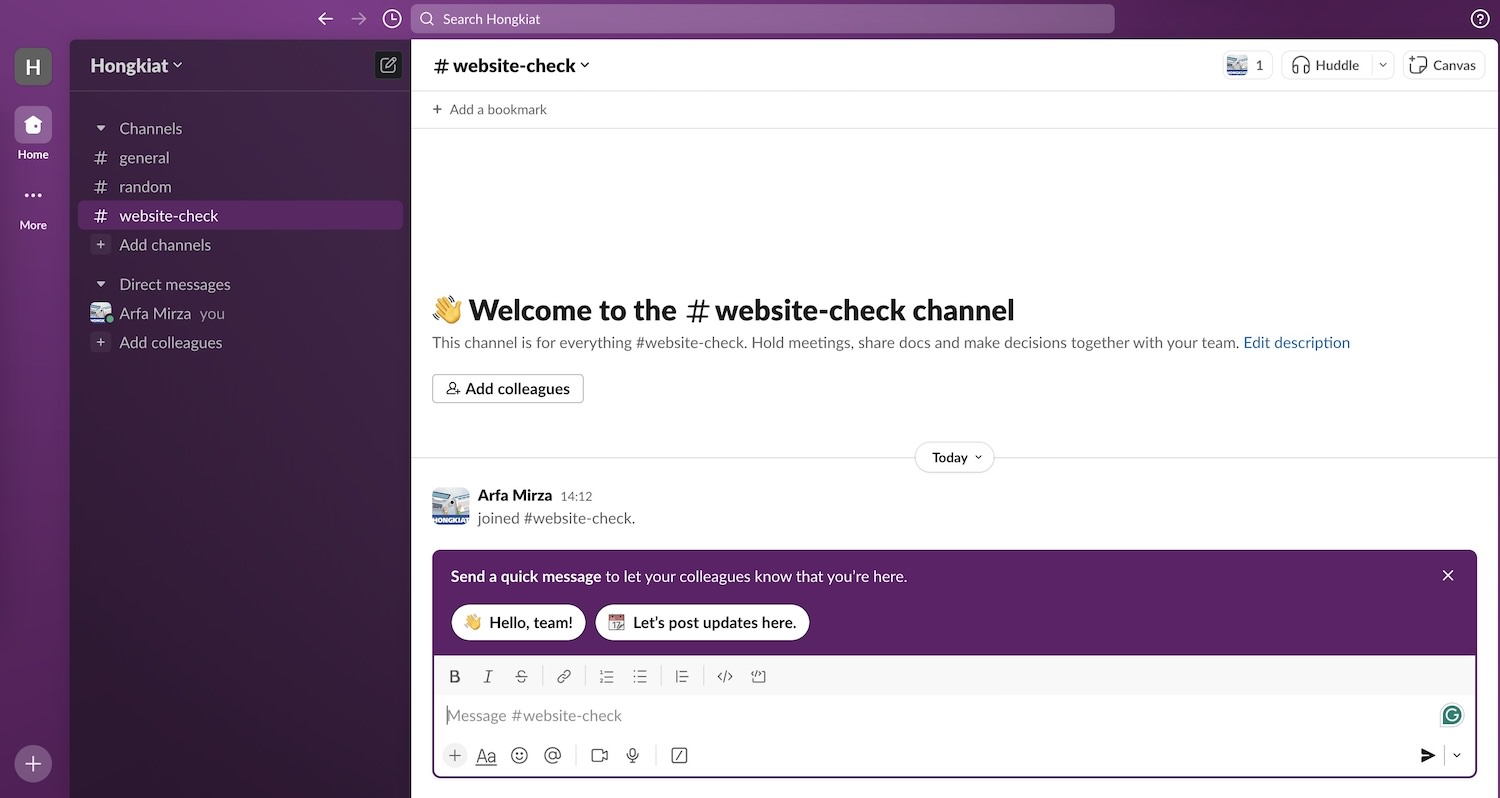Toggle inline code formatting
The height and width of the screenshot is (798, 1500).
pos(725,676)
